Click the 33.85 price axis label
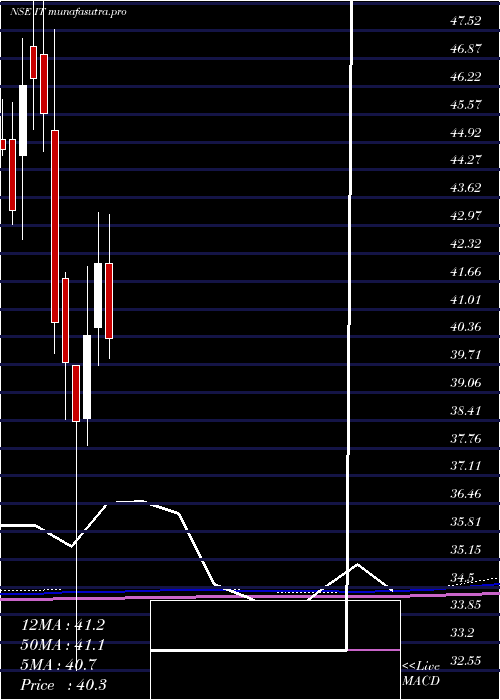500x700 pixels. click(465, 605)
